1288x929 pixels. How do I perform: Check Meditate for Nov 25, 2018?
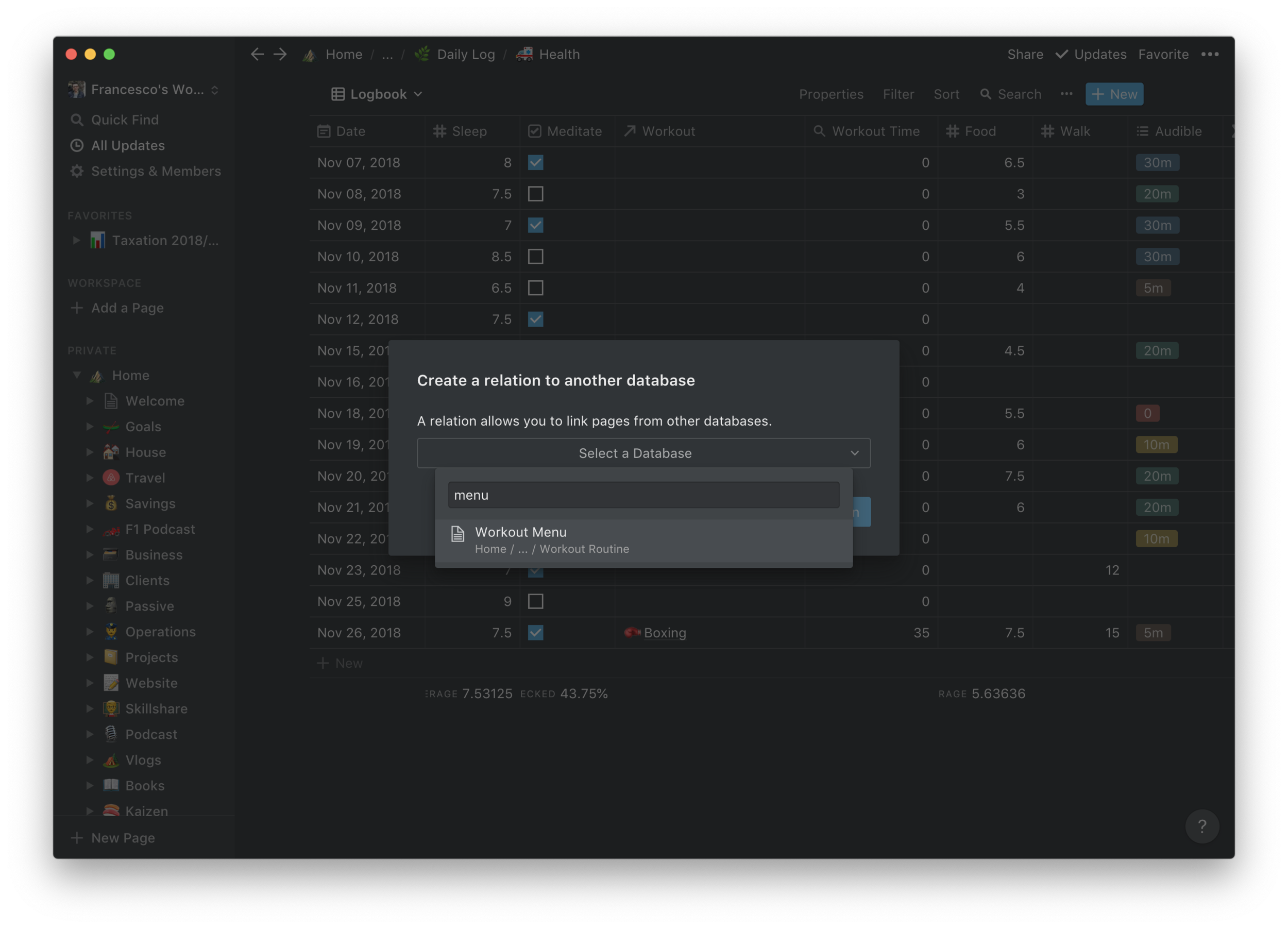click(535, 601)
